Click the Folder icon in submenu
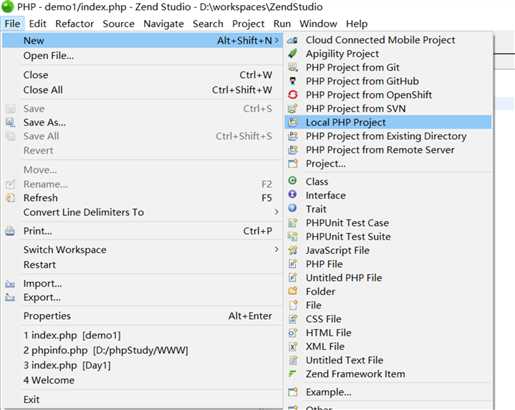Image resolution: width=515 pixels, height=410 pixels. point(293,291)
